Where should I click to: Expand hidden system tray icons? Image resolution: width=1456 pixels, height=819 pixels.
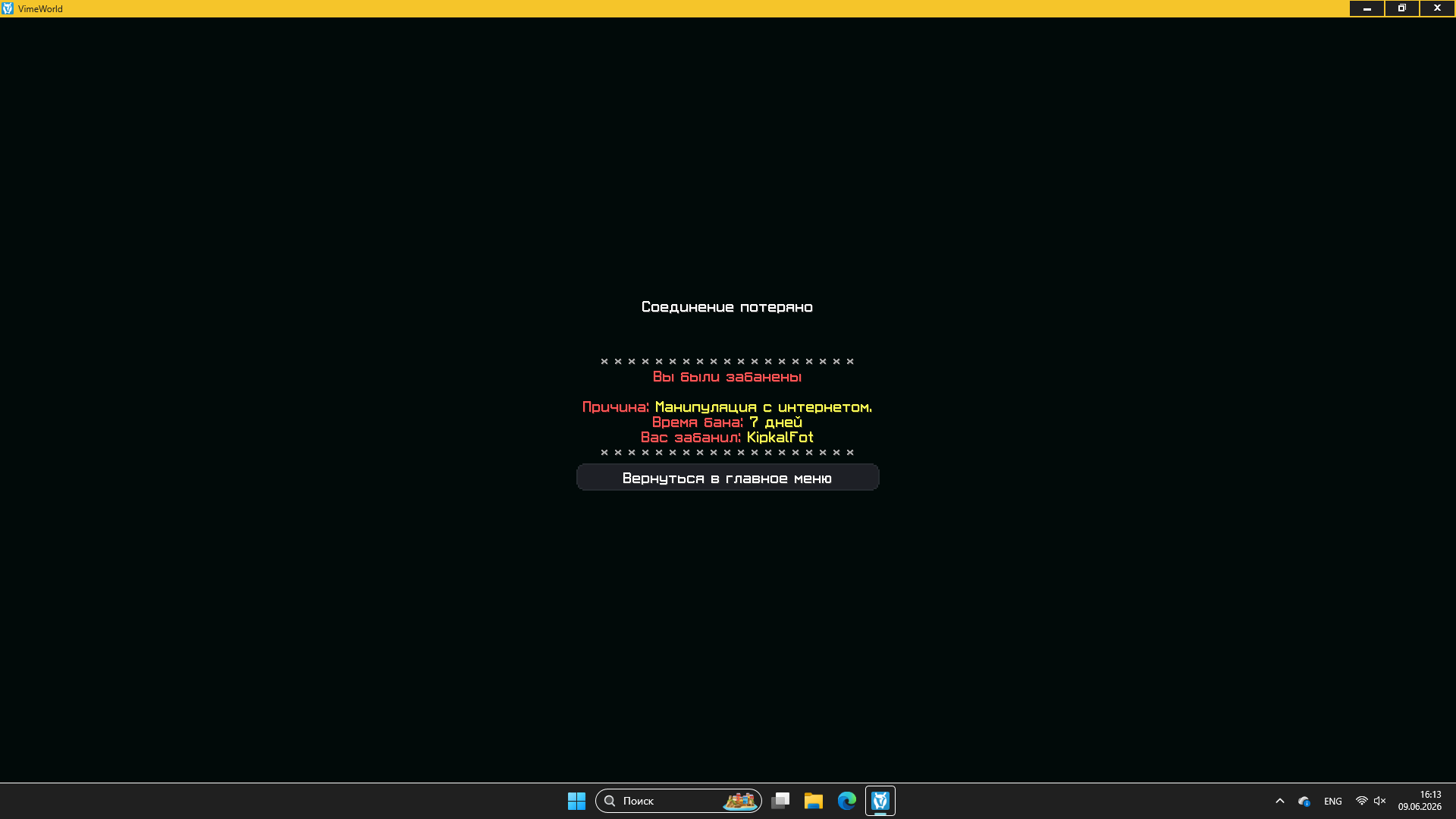(x=1280, y=801)
